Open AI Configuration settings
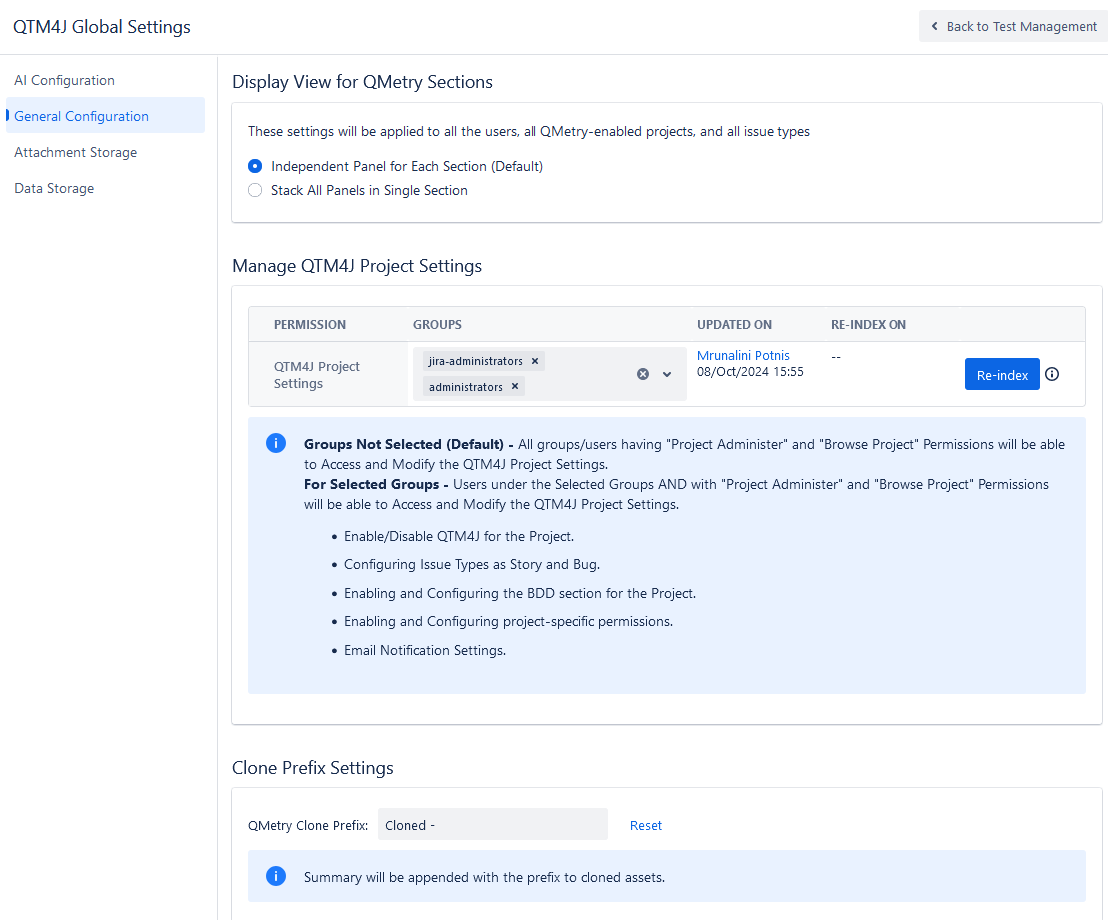1108x920 pixels. coord(63,80)
